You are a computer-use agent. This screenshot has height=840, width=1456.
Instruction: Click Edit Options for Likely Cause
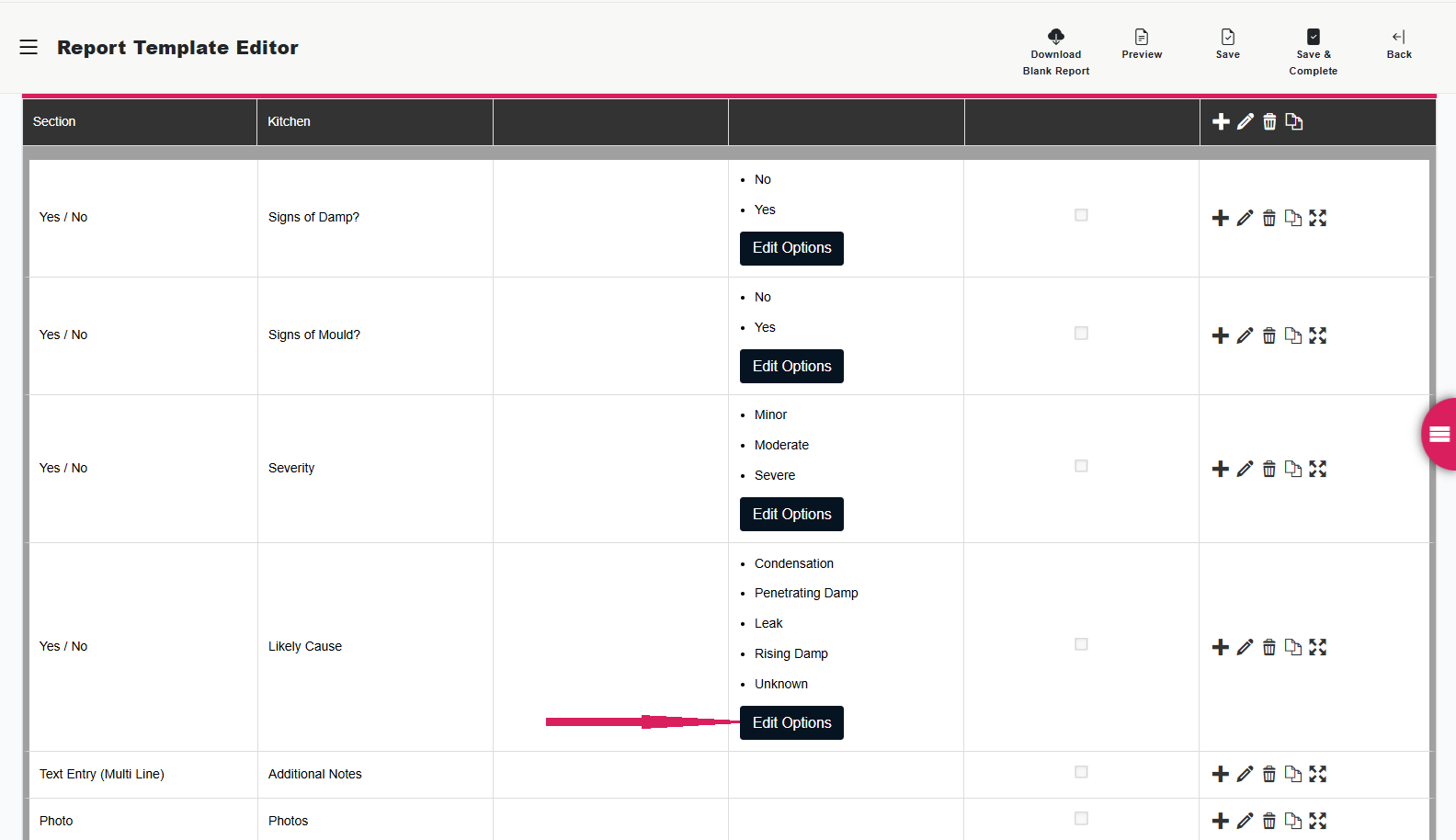(791, 722)
